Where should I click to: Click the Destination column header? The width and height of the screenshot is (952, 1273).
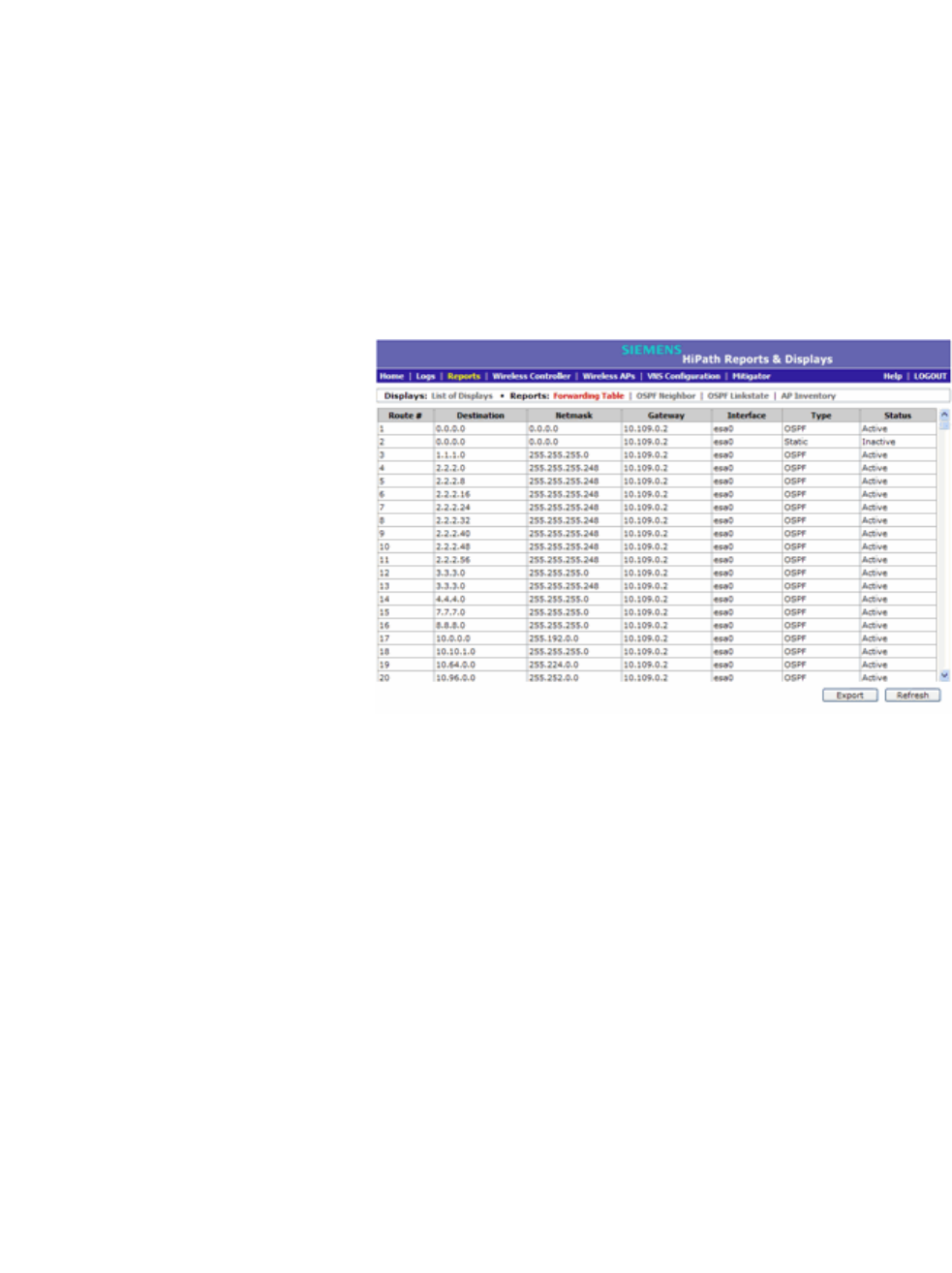tap(480, 416)
